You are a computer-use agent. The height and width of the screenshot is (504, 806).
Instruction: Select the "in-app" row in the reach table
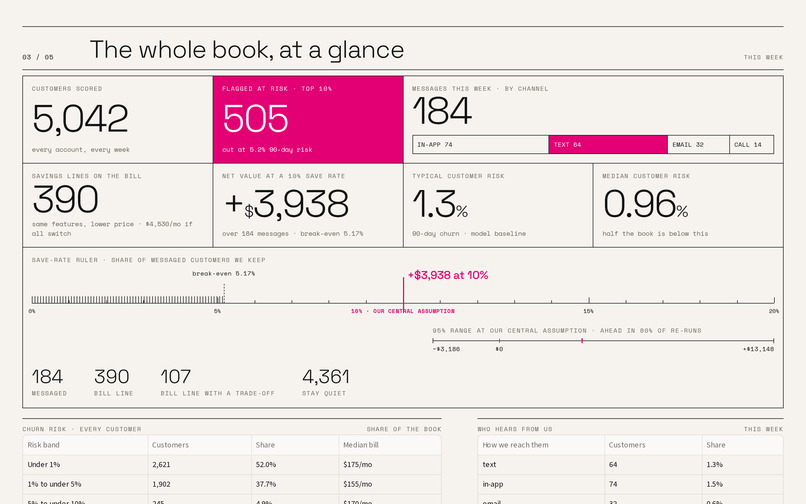click(x=630, y=484)
